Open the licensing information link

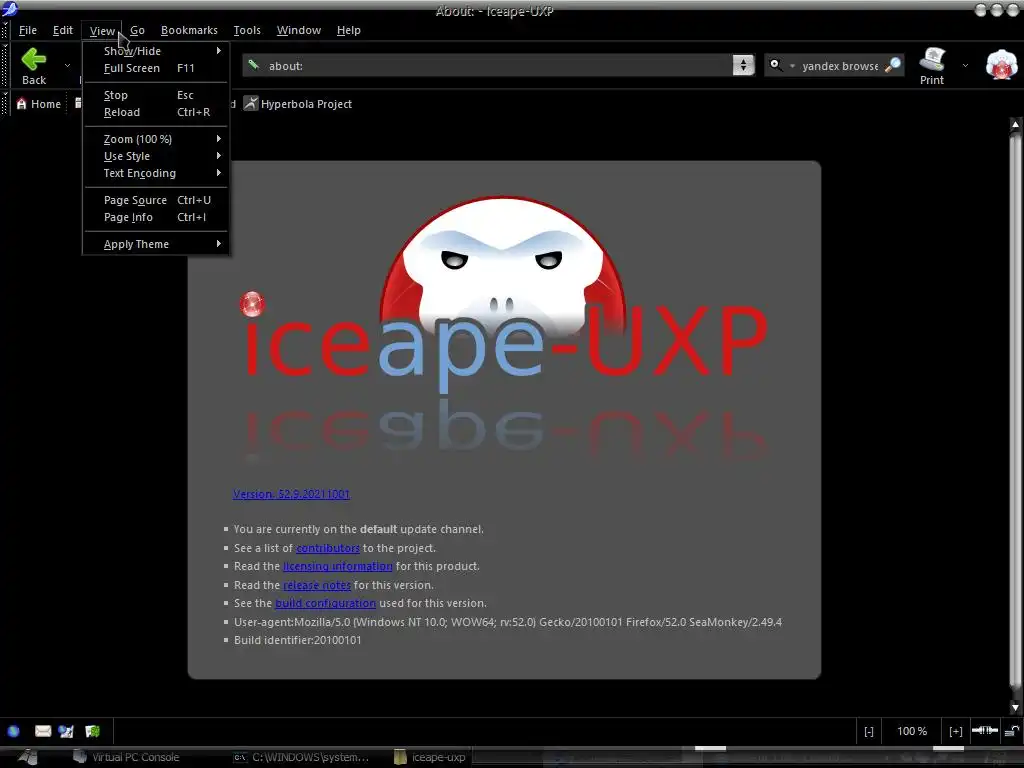pos(338,566)
